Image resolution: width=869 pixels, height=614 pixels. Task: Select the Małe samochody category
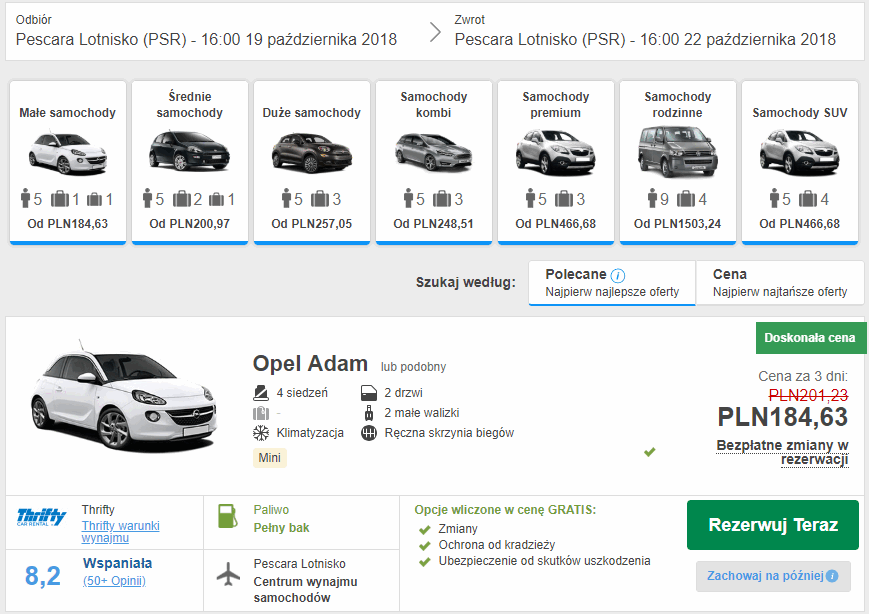[x=68, y=162]
